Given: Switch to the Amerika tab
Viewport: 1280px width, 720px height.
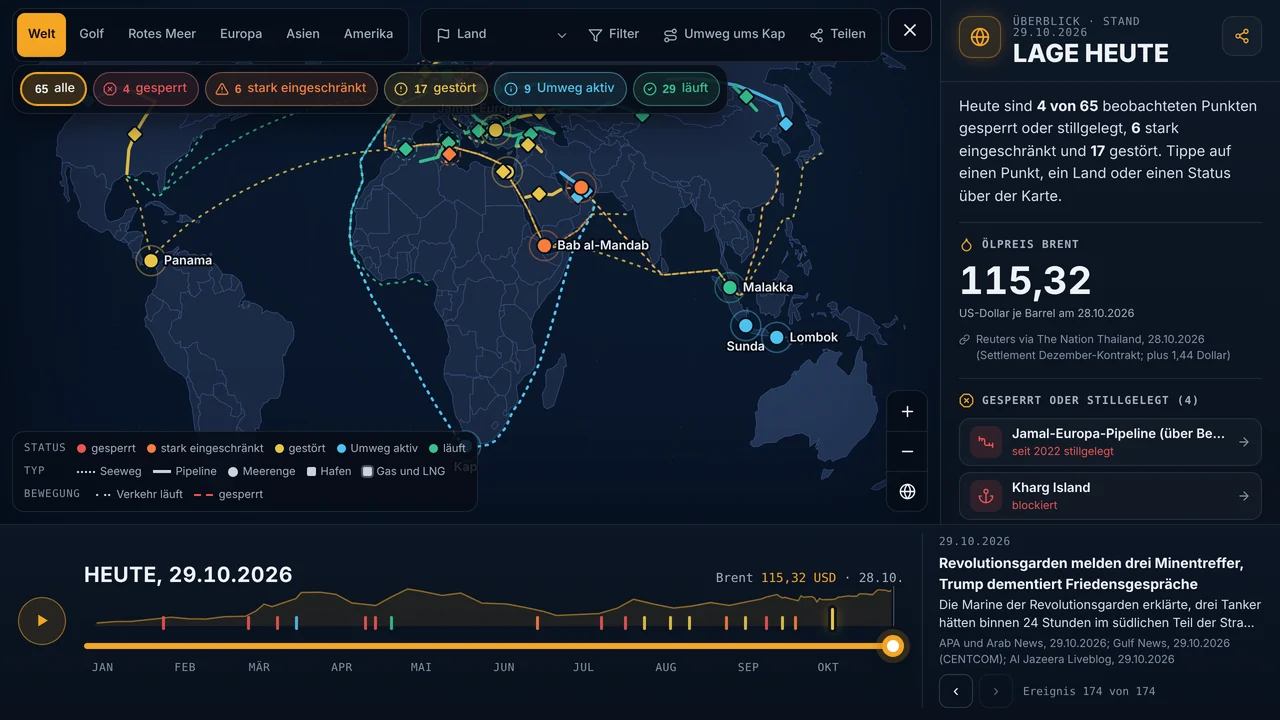Looking at the screenshot, I should click(368, 34).
